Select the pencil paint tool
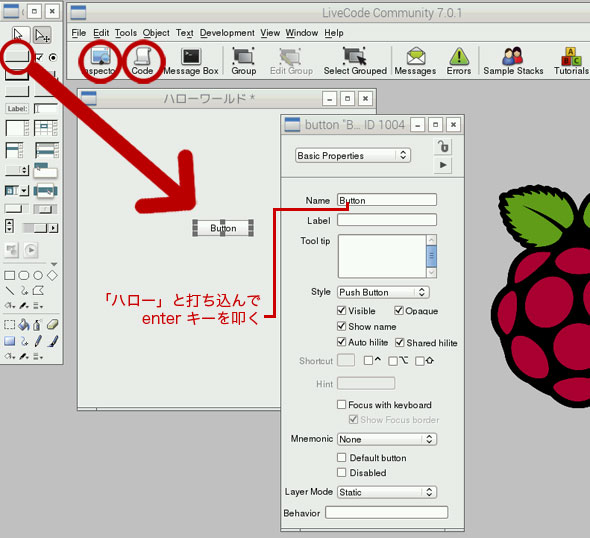 pyautogui.click(x=38, y=341)
